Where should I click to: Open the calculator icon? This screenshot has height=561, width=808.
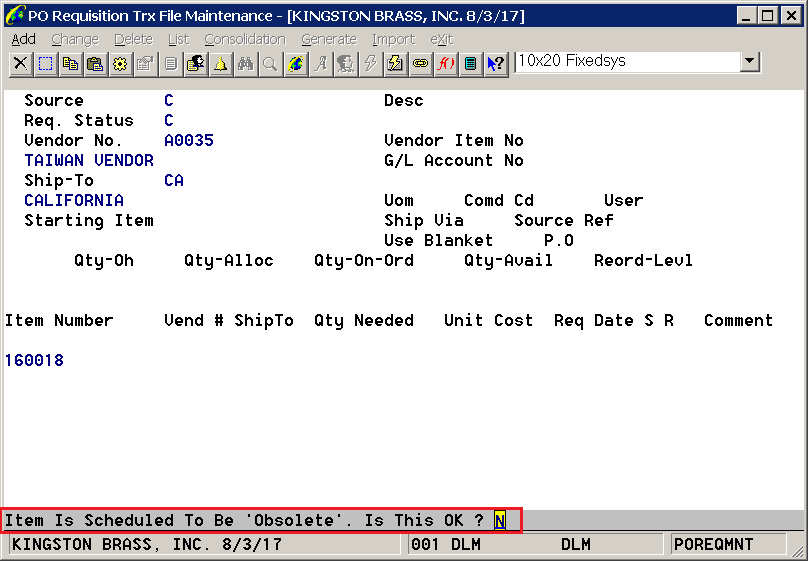tap(470, 64)
